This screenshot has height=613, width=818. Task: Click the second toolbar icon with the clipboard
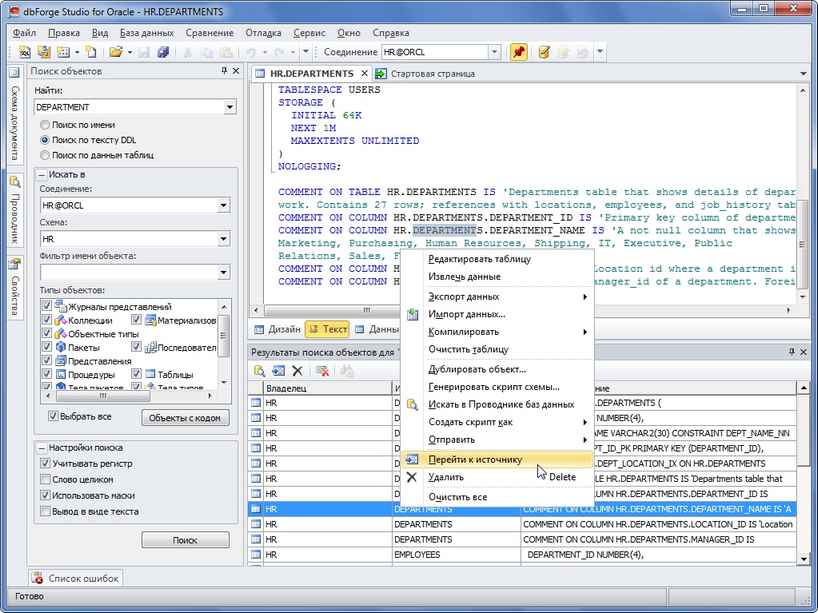pos(44,52)
